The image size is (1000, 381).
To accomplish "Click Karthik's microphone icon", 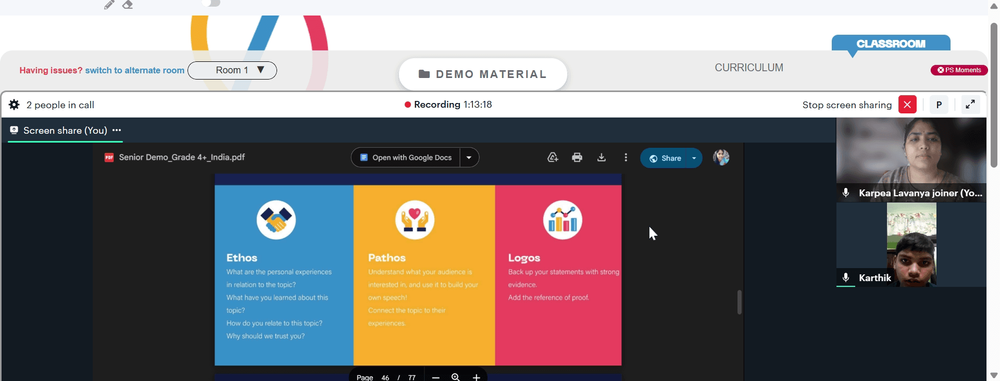I will 846,278.
